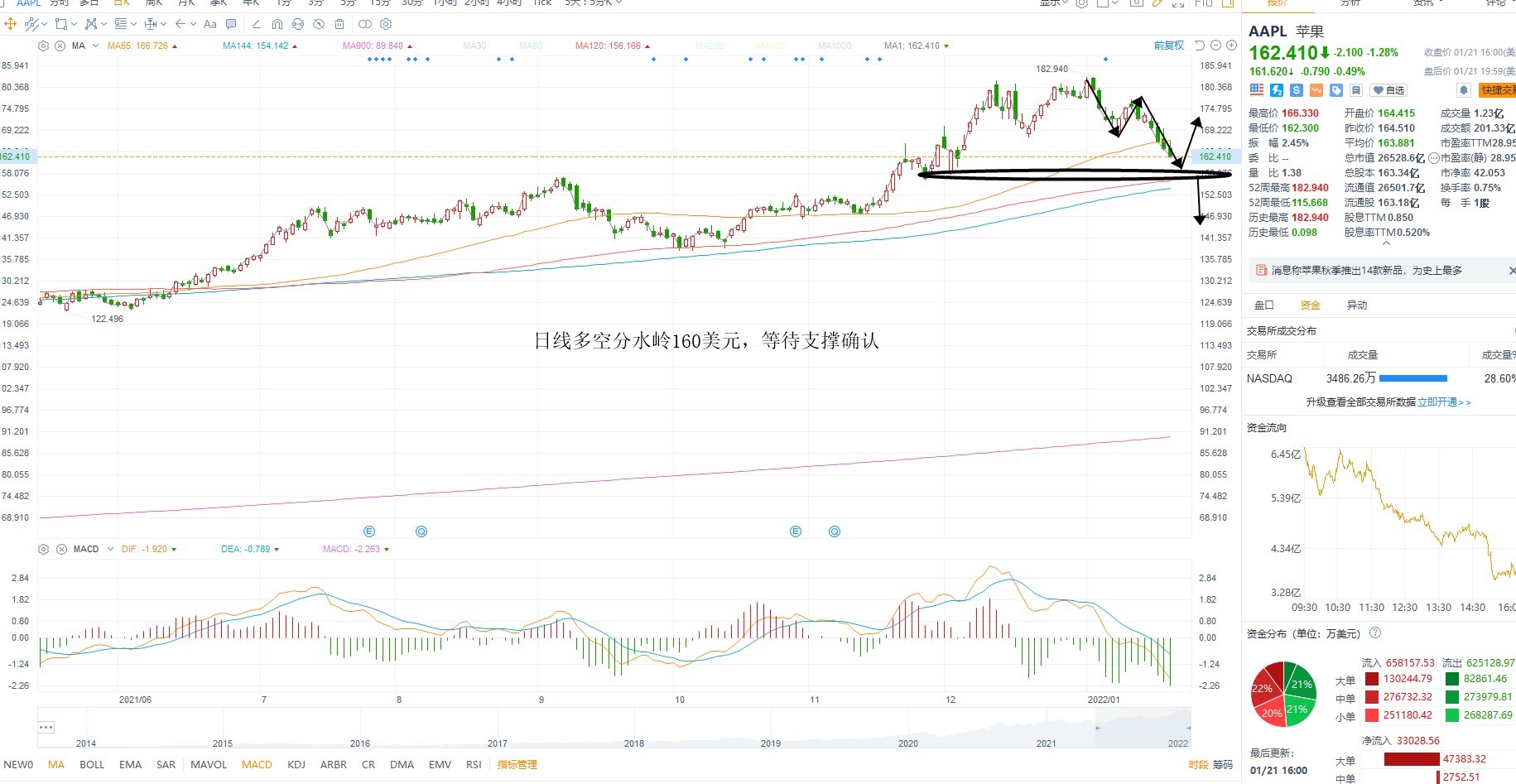Select the price range measure tool
The width and height of the screenshot is (1516, 784).
pyautogui.click(x=151, y=24)
